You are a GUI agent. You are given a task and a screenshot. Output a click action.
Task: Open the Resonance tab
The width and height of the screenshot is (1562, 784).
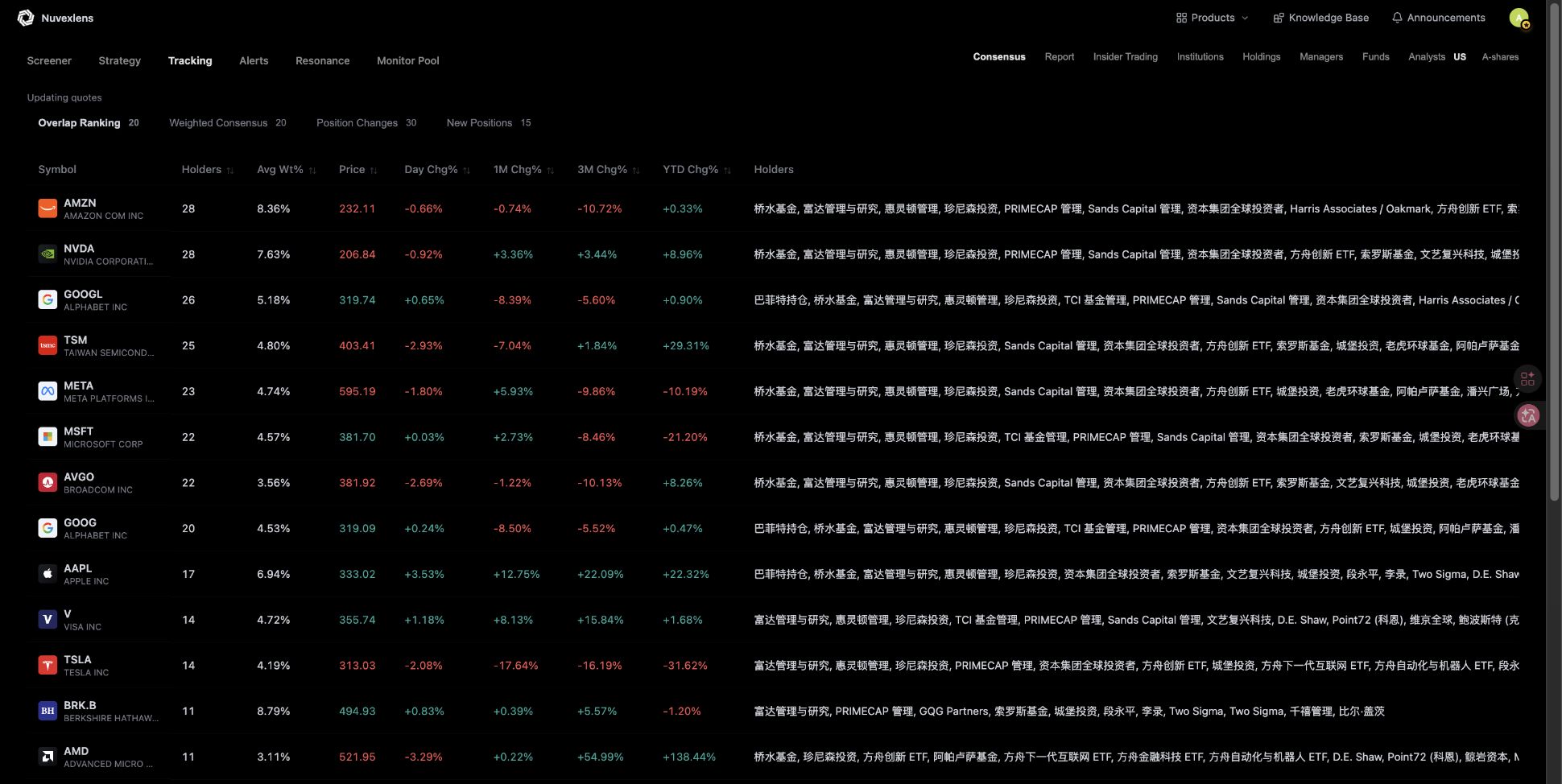click(322, 60)
